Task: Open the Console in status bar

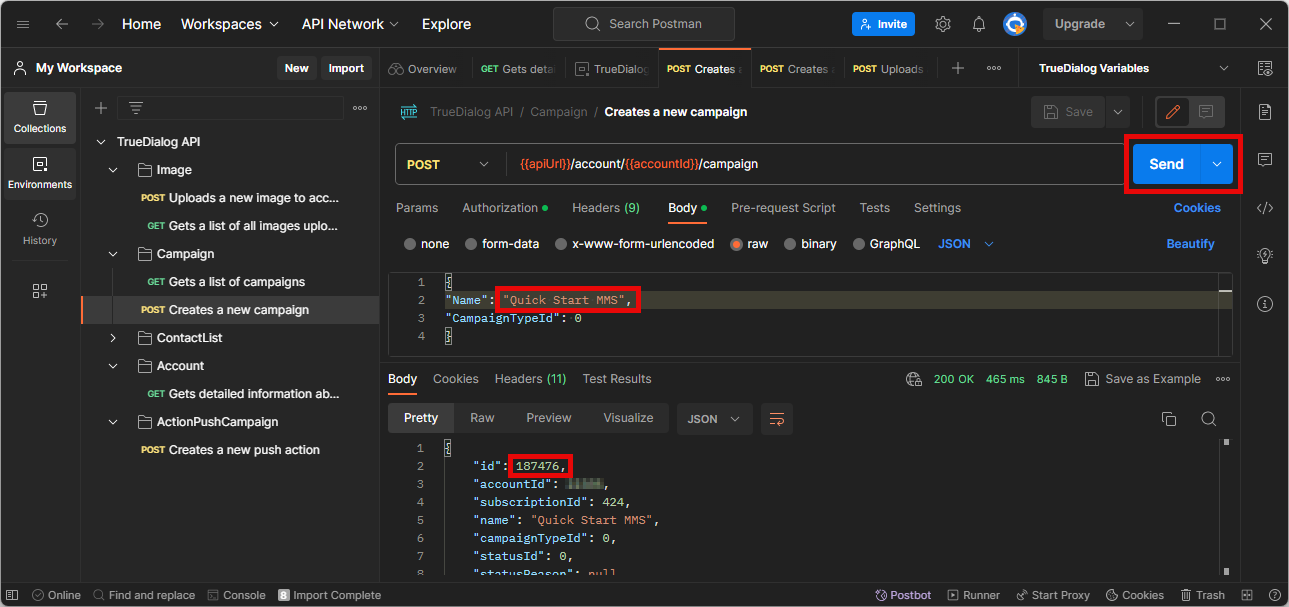Action: pyautogui.click(x=236, y=595)
